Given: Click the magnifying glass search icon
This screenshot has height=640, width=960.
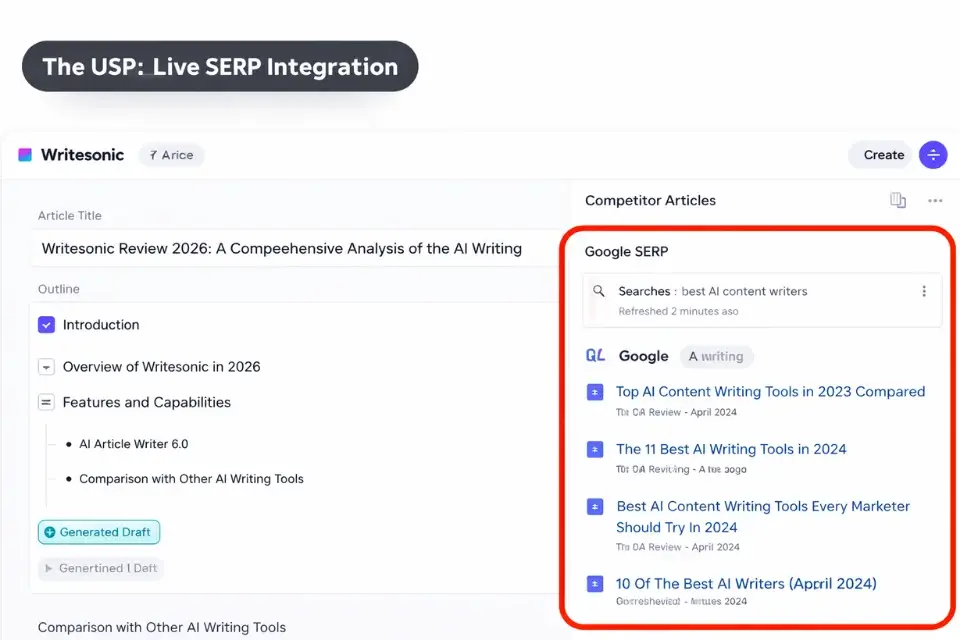Looking at the screenshot, I should (599, 291).
